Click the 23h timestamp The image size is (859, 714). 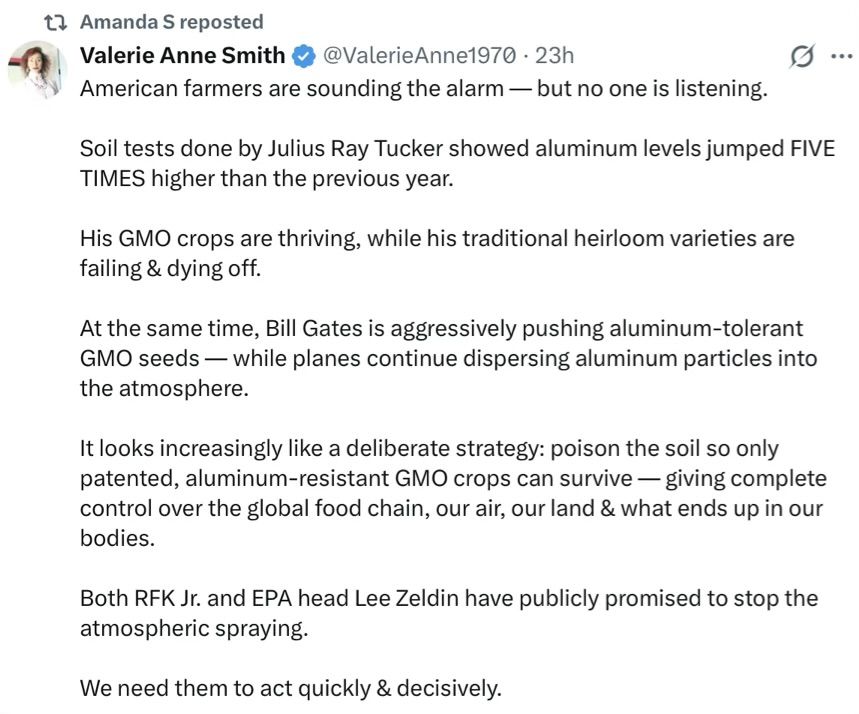(554, 55)
